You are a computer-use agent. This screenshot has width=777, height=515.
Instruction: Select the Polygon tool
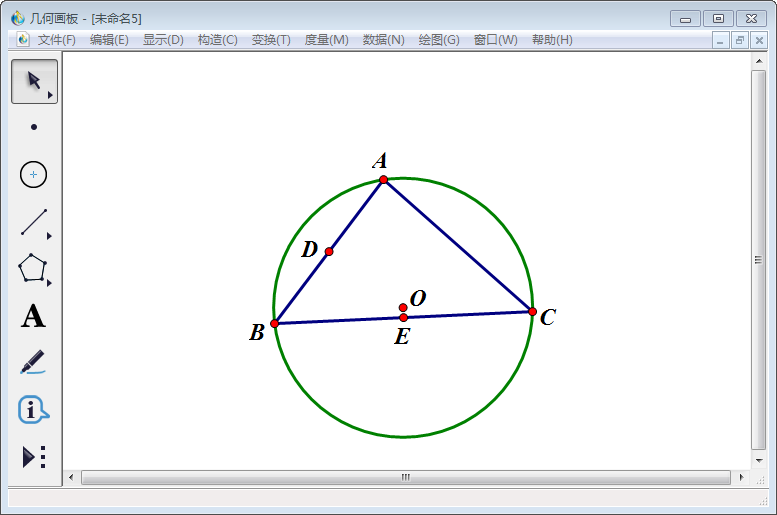point(33,268)
